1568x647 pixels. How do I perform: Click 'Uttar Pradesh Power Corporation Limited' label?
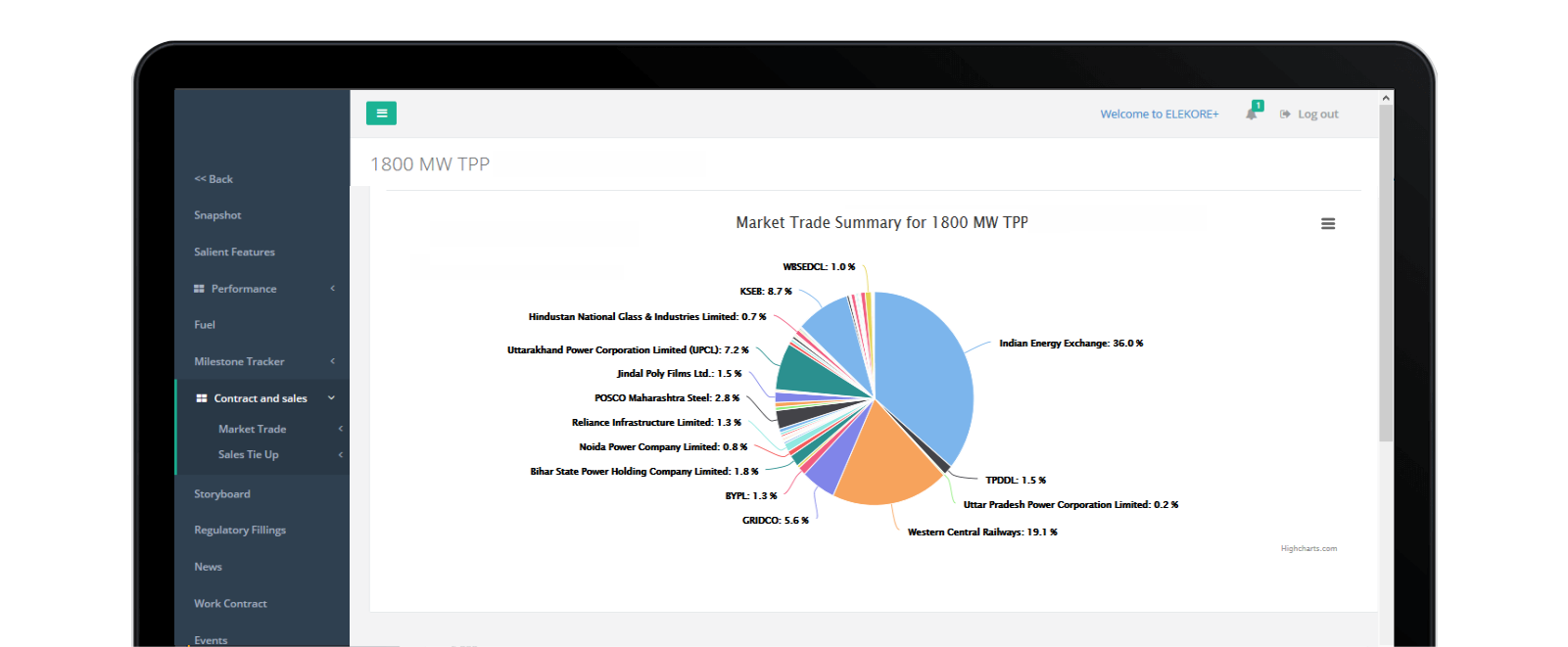click(1070, 505)
